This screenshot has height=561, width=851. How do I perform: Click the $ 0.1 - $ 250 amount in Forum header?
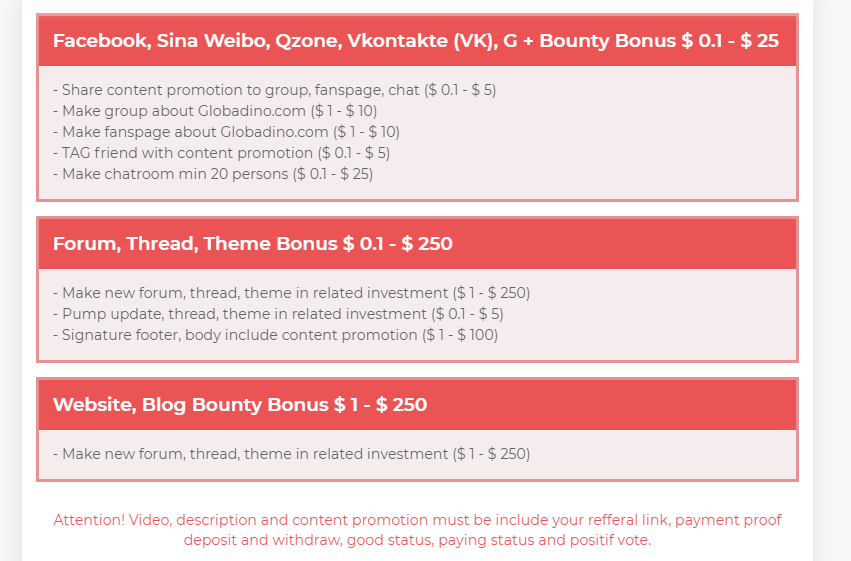398,244
